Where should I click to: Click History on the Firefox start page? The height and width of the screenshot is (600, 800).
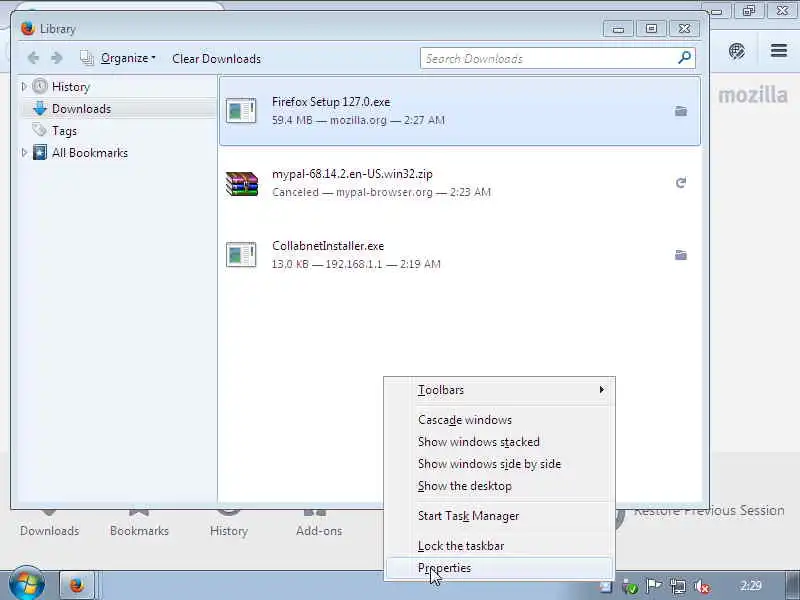point(229,531)
